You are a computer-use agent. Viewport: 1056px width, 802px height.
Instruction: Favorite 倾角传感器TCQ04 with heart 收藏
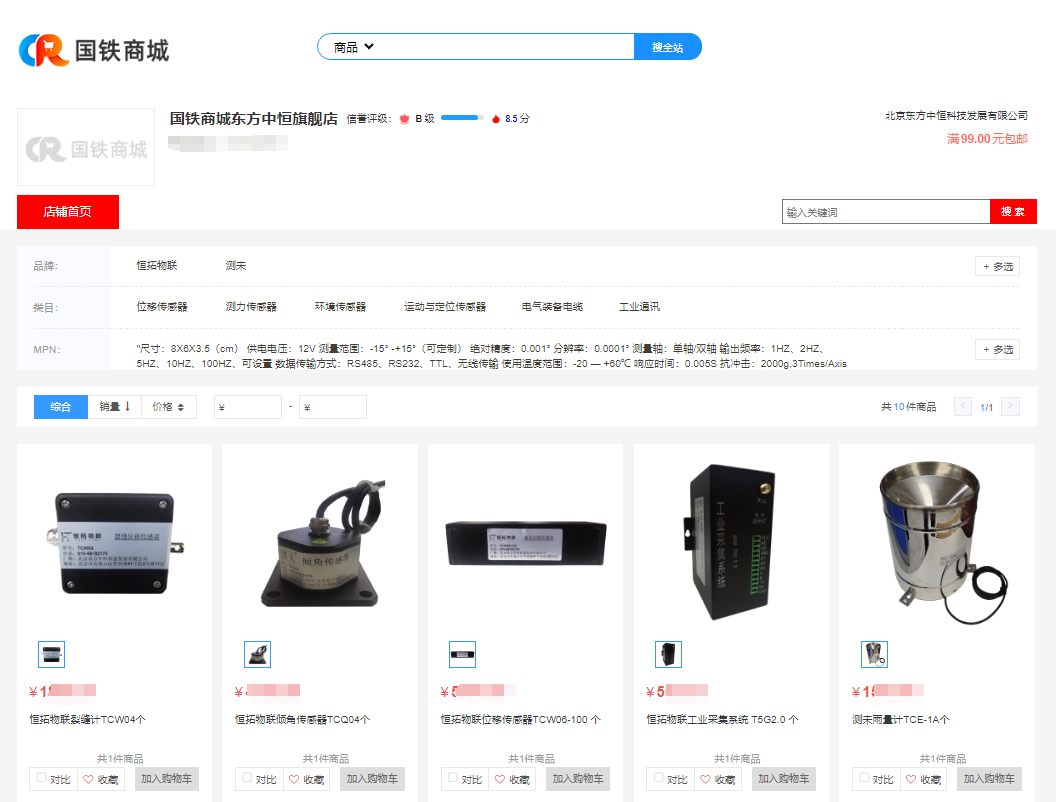[307, 779]
